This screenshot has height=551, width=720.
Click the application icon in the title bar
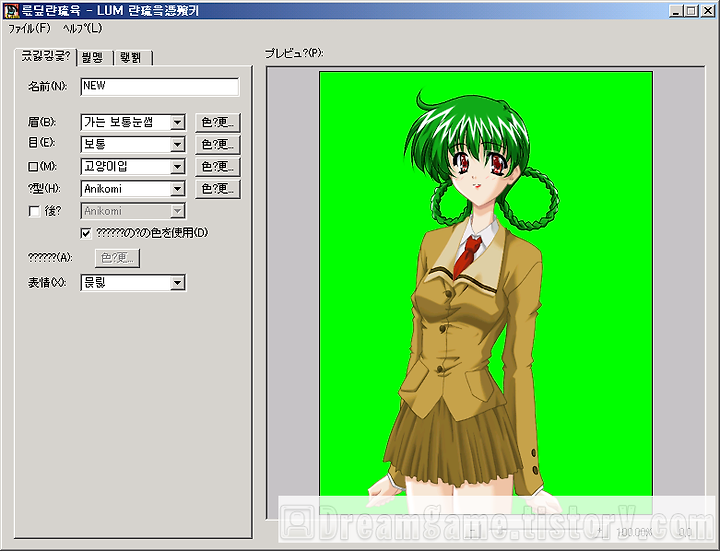coord(11,10)
